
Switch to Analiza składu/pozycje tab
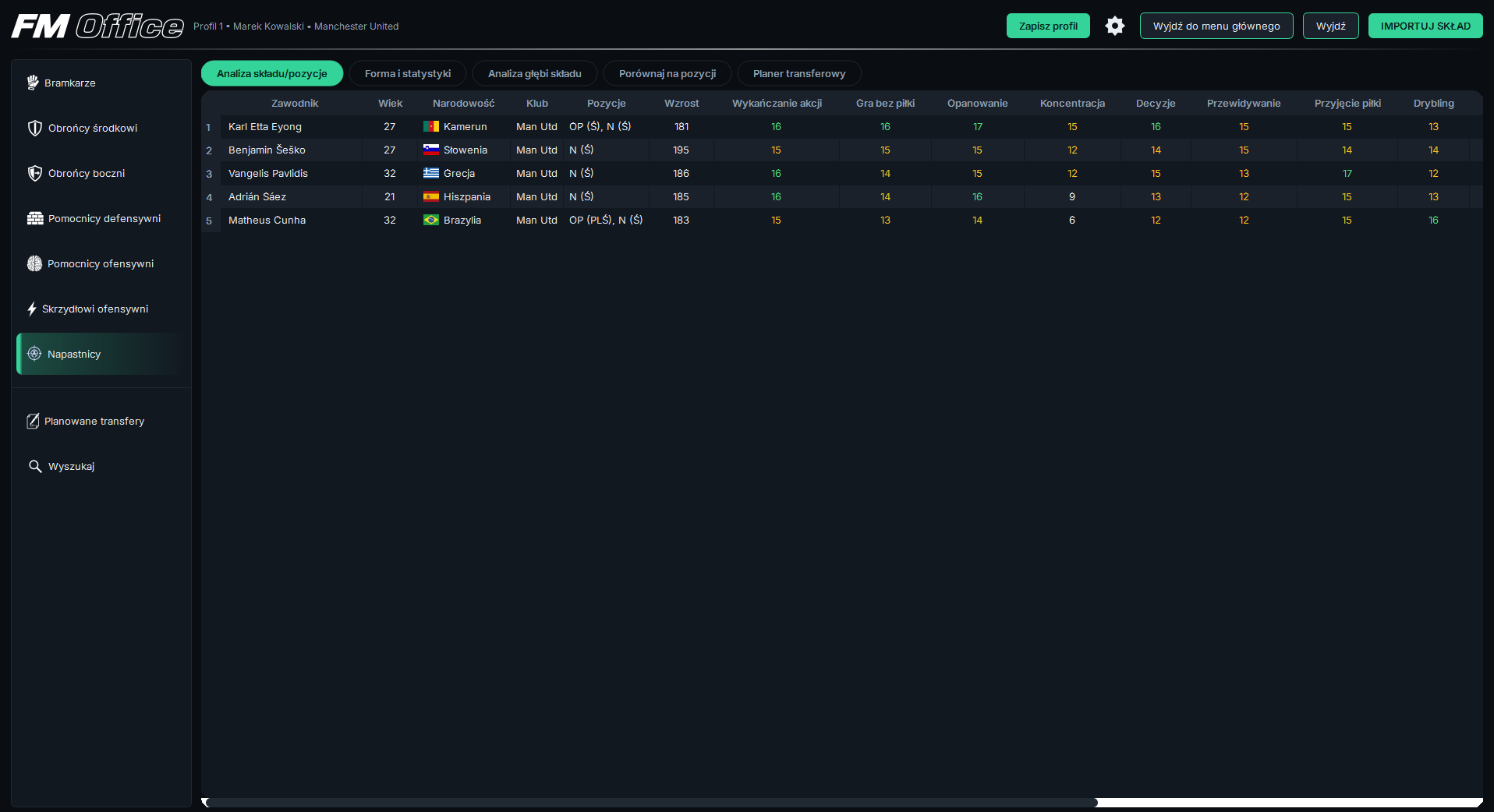272,73
